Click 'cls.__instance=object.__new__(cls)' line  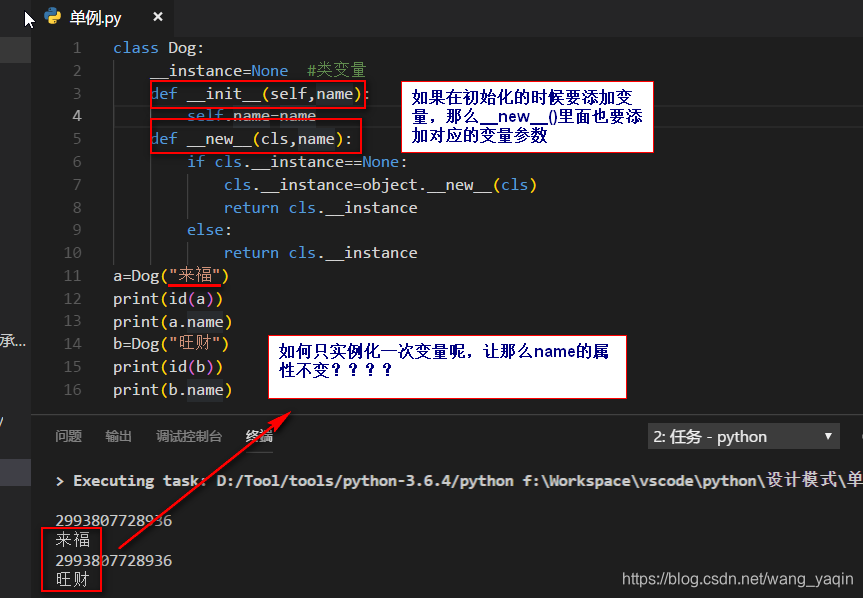click(380, 185)
